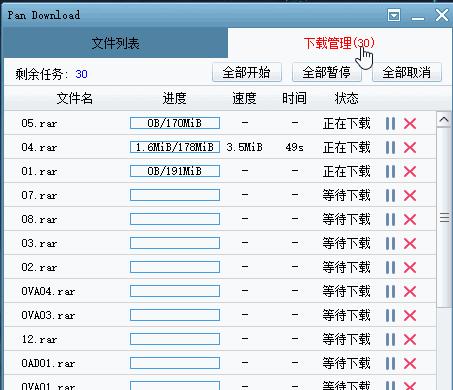Cancel the OVA03.rar task

(x=410, y=316)
